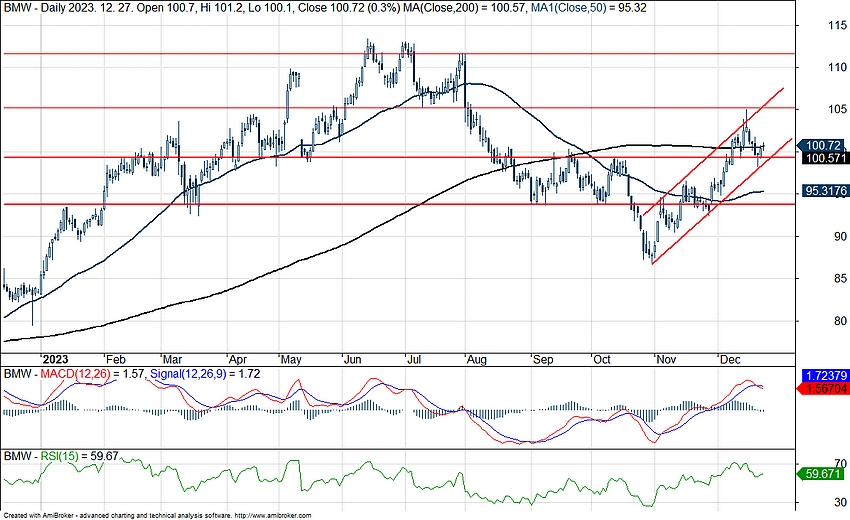The width and height of the screenshot is (850, 520).
Task: Click the Feb label on time axis
Action: coord(115,359)
